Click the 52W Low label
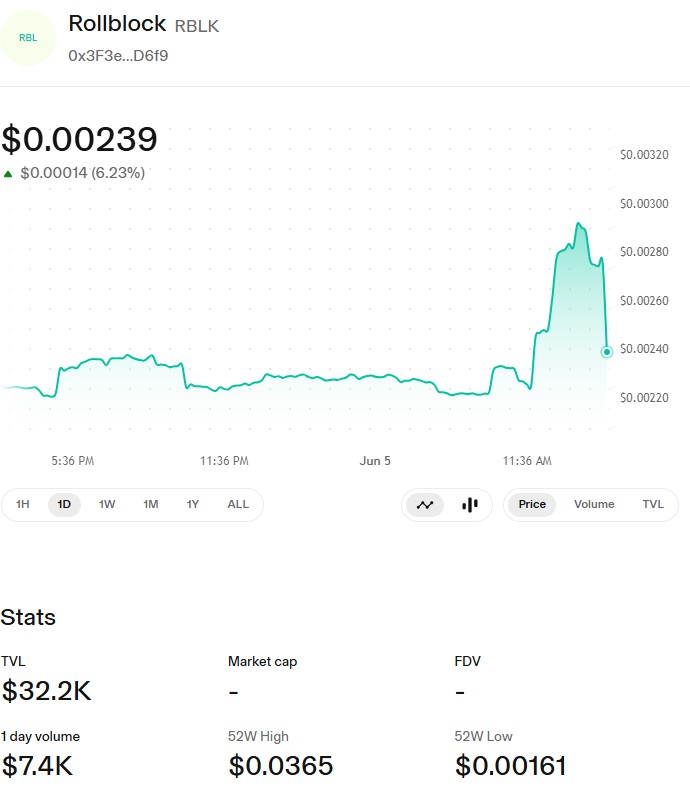The width and height of the screenshot is (690, 794). (x=483, y=736)
